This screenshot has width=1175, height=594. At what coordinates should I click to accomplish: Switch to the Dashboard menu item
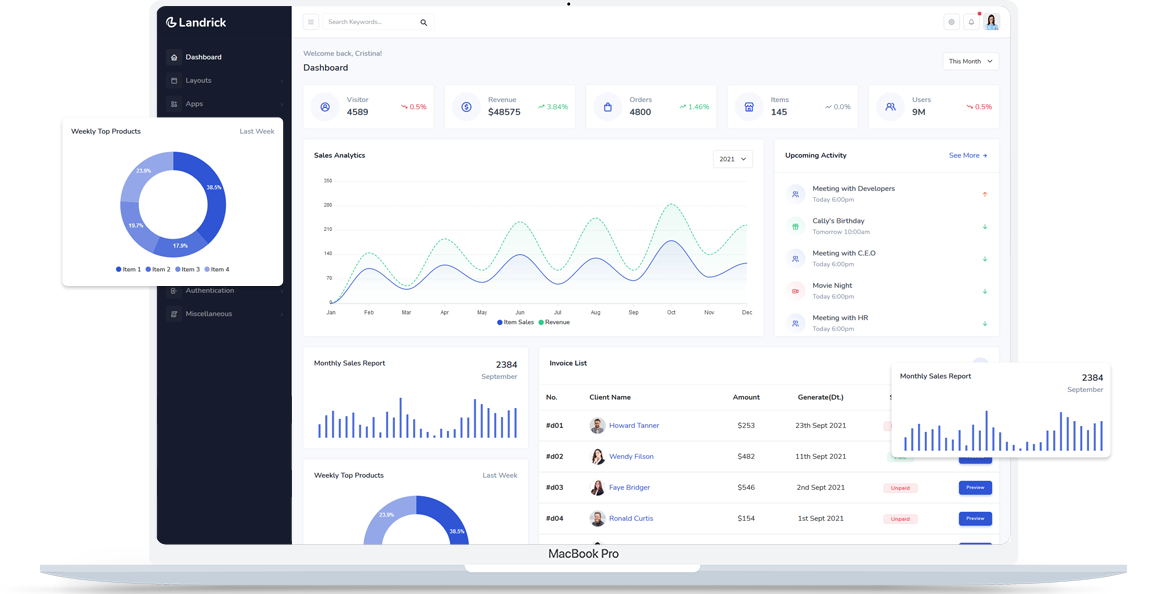coord(205,57)
